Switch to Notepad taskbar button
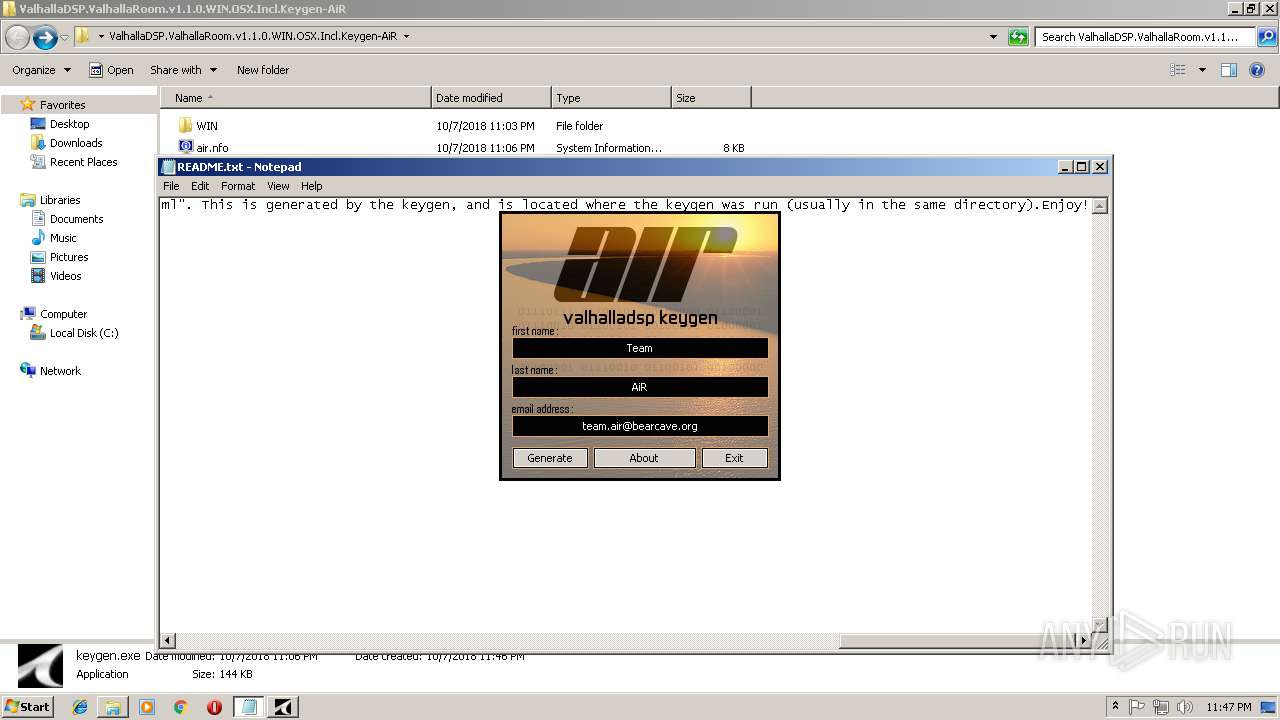Viewport: 1280px width, 720px height. click(x=248, y=707)
